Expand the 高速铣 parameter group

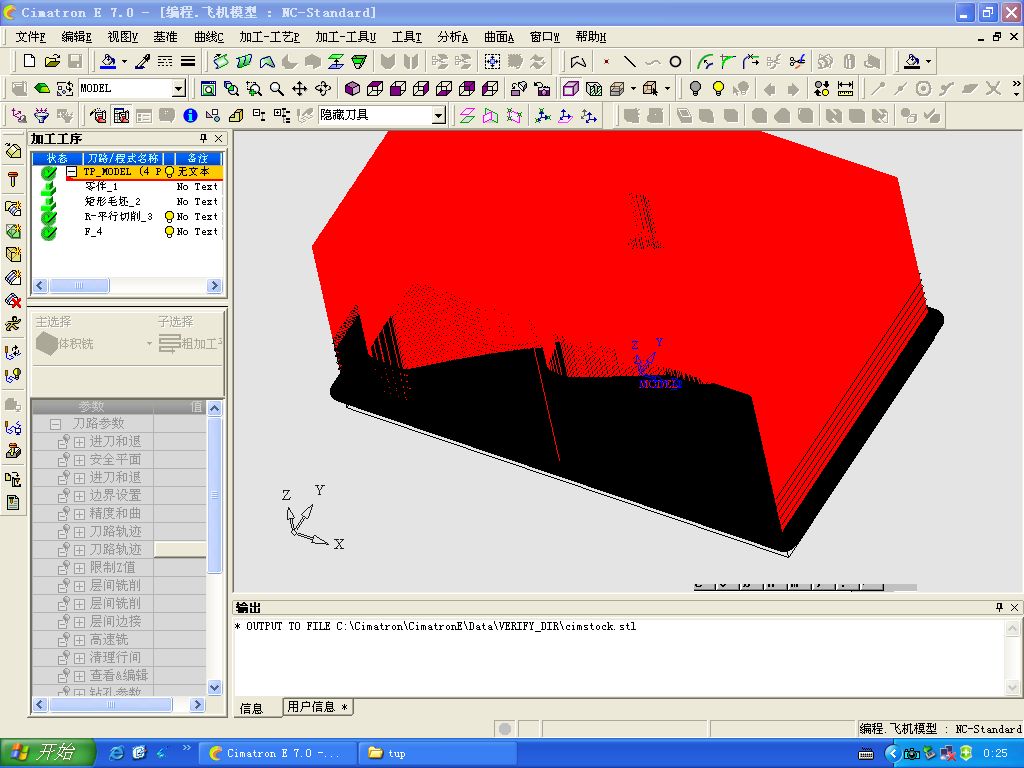coord(79,640)
